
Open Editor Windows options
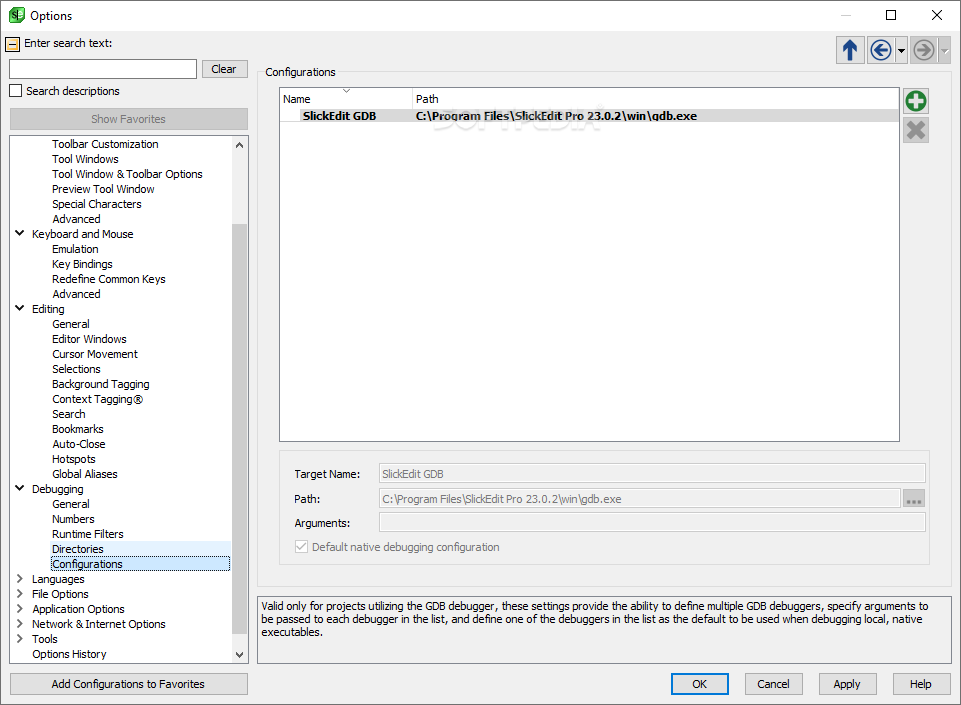coord(89,339)
